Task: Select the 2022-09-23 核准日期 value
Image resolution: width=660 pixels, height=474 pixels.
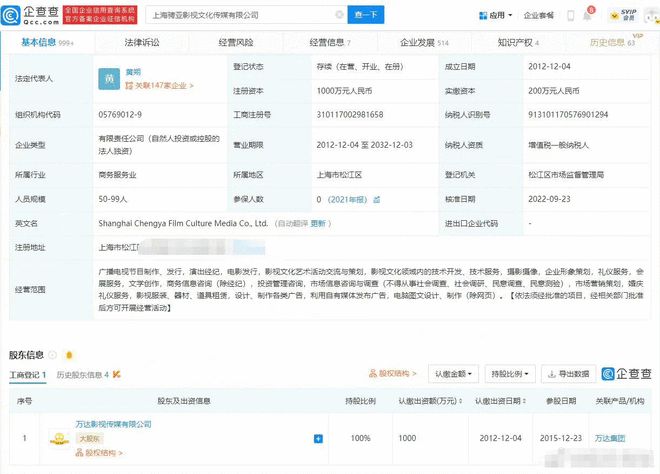Action: (x=549, y=199)
